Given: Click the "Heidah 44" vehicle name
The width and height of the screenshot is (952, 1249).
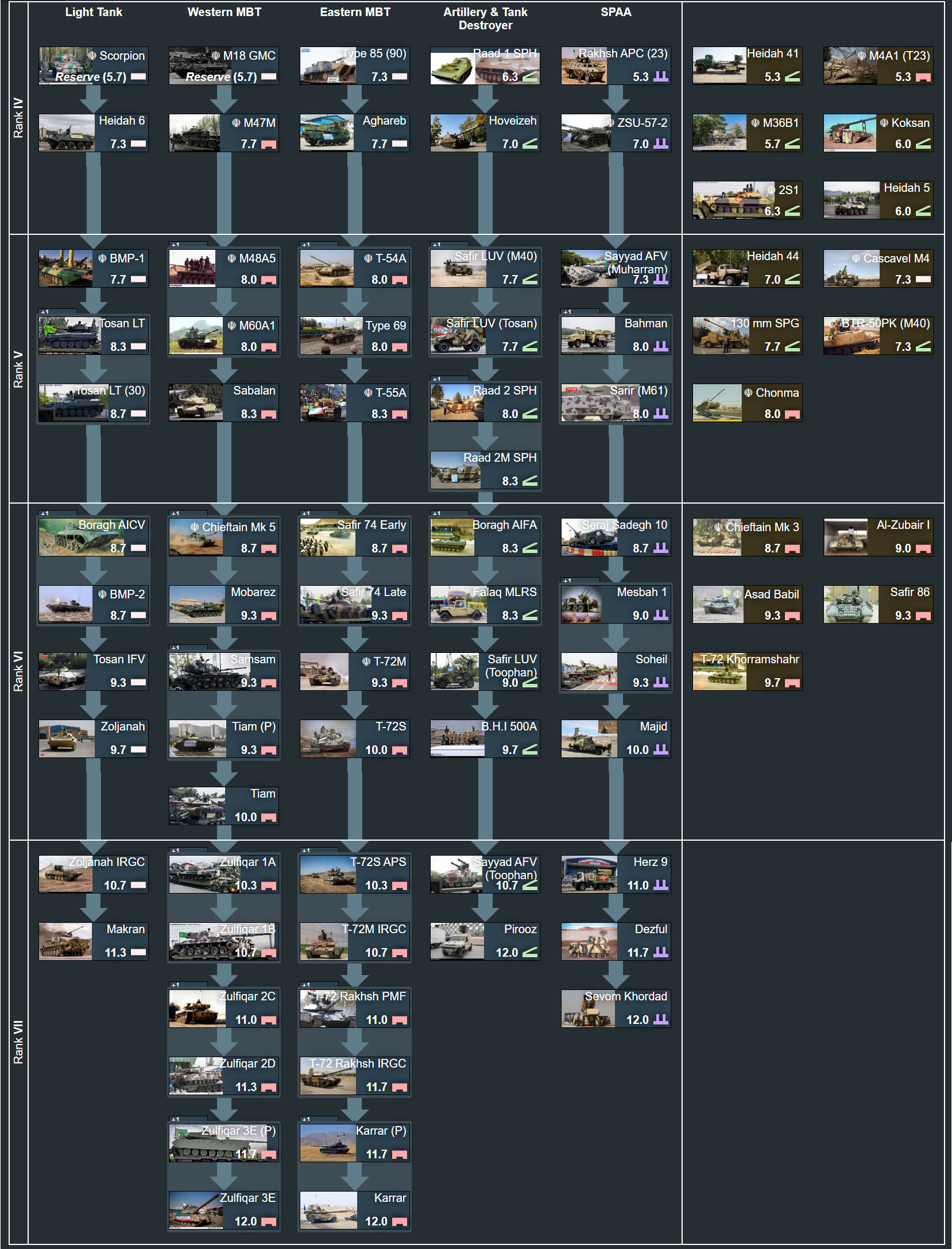Looking at the screenshot, I should click(x=773, y=256).
